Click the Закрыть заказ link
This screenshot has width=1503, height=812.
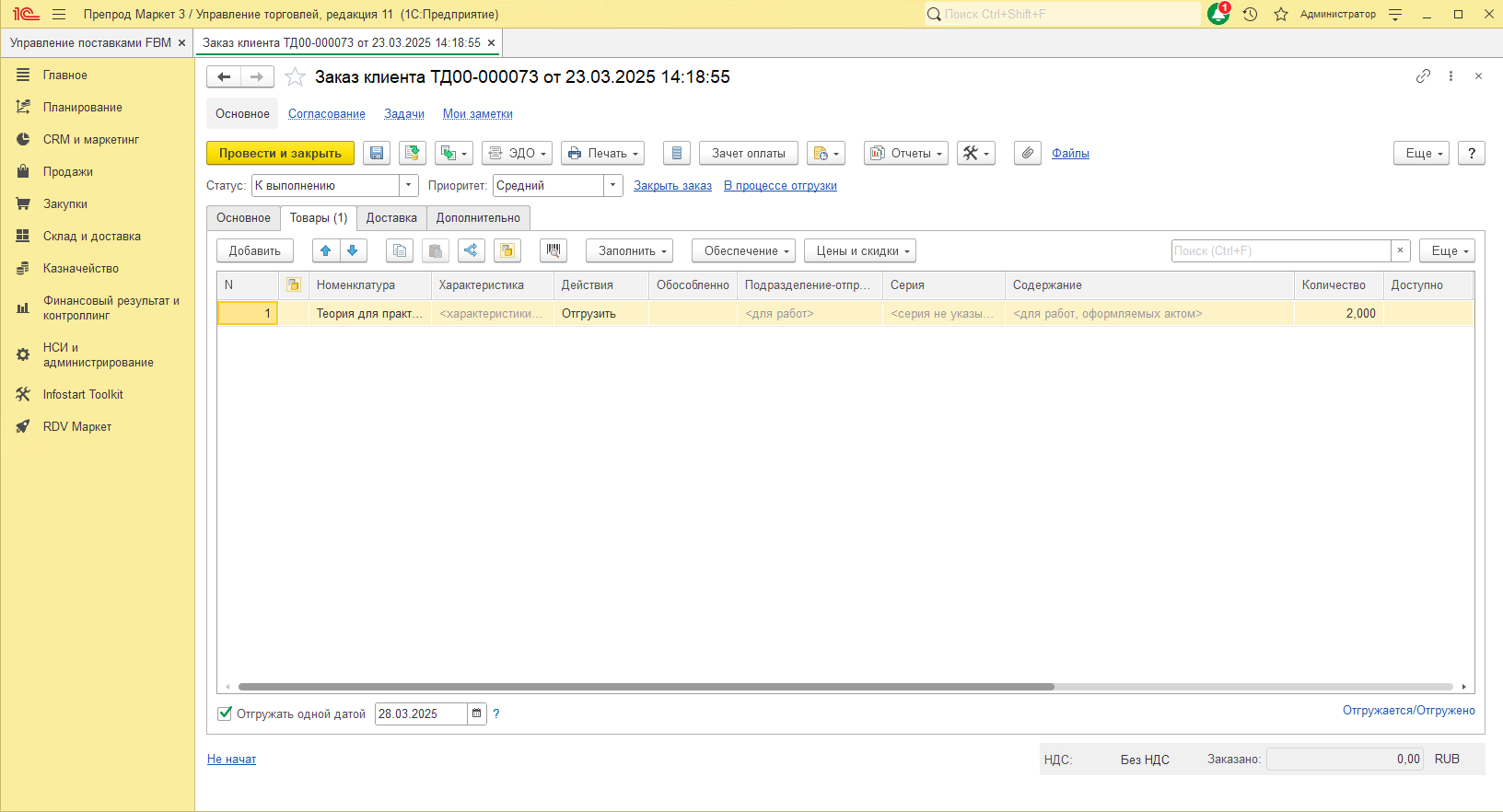point(672,186)
